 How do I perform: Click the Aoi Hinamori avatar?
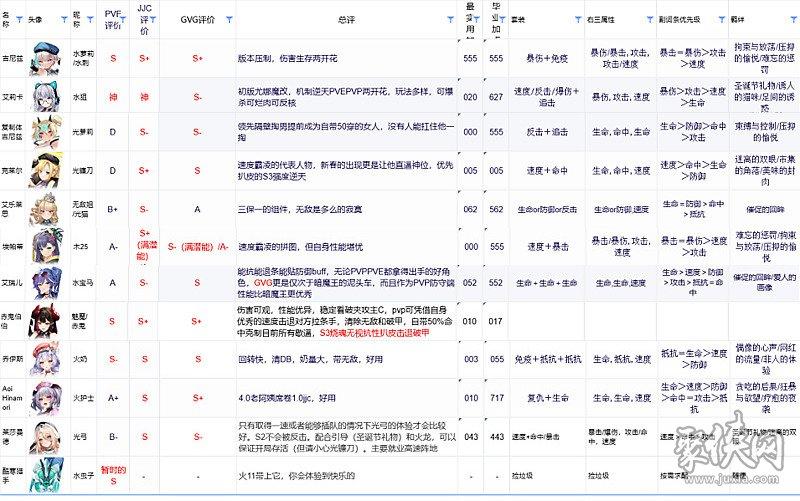pos(45,395)
